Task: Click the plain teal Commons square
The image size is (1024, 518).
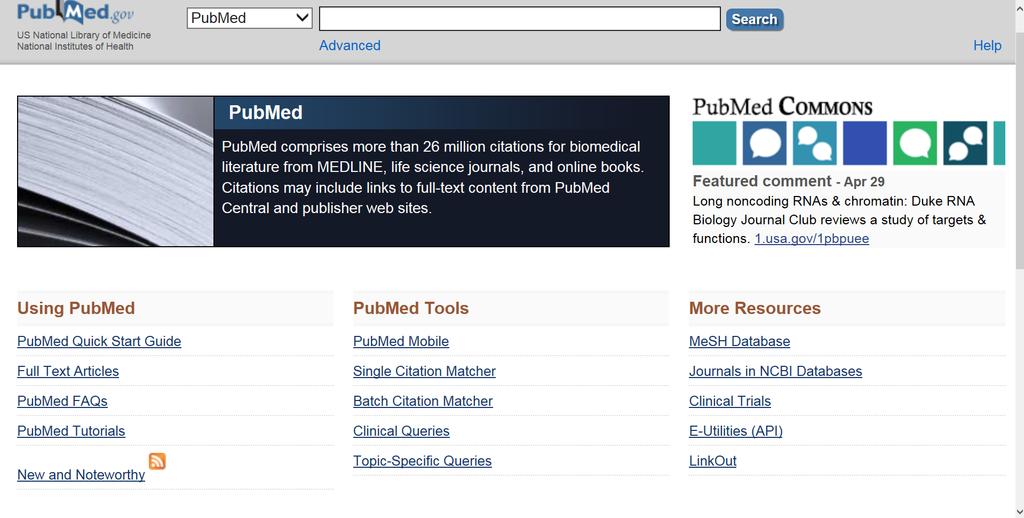Action: pyautogui.click(x=714, y=143)
